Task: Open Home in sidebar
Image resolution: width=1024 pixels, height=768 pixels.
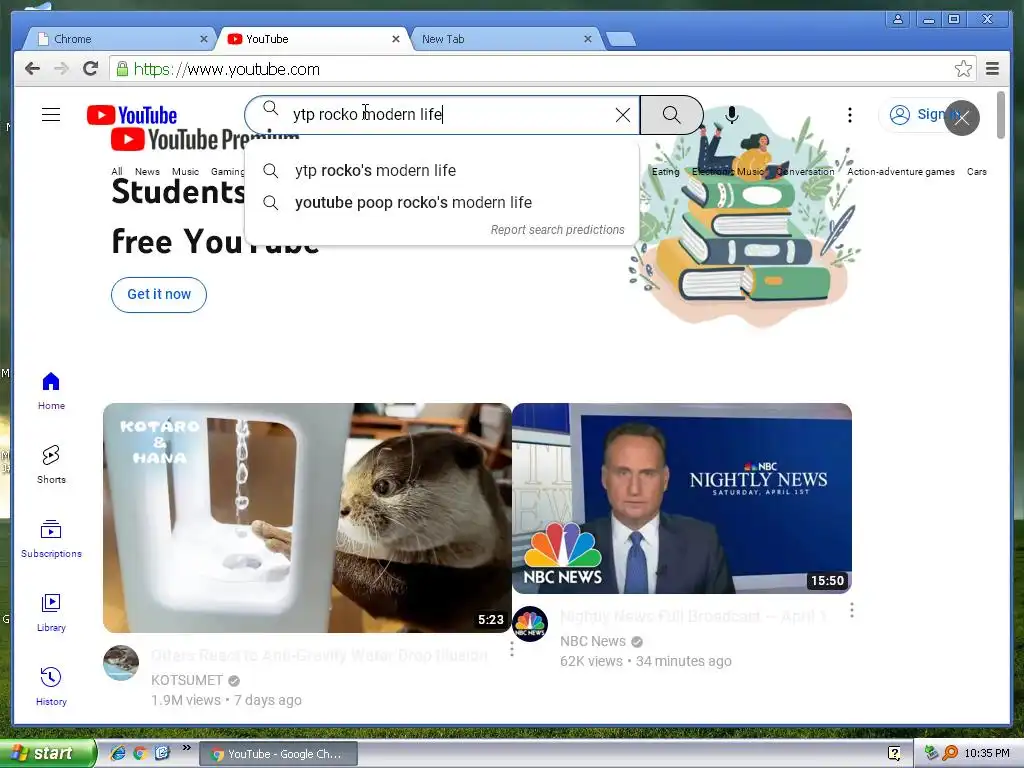Action: 51,391
